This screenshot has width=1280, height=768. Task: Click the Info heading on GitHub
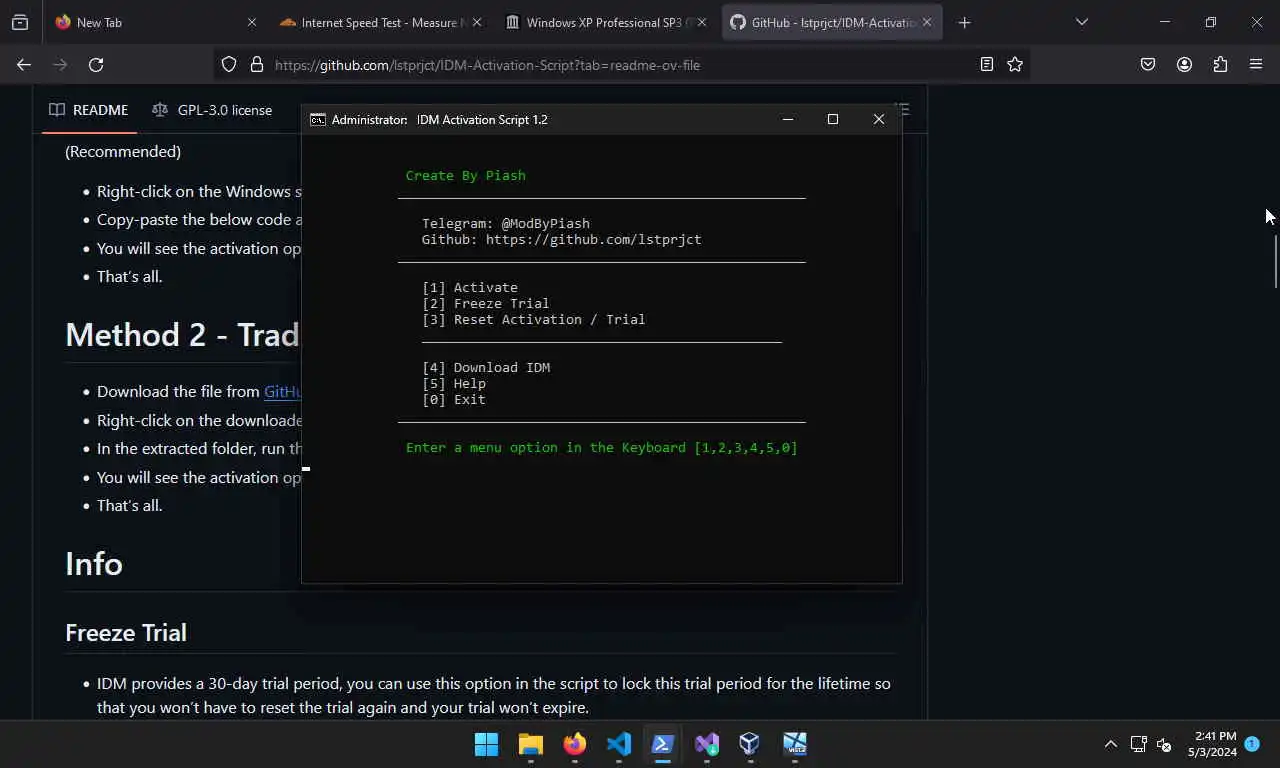point(94,563)
